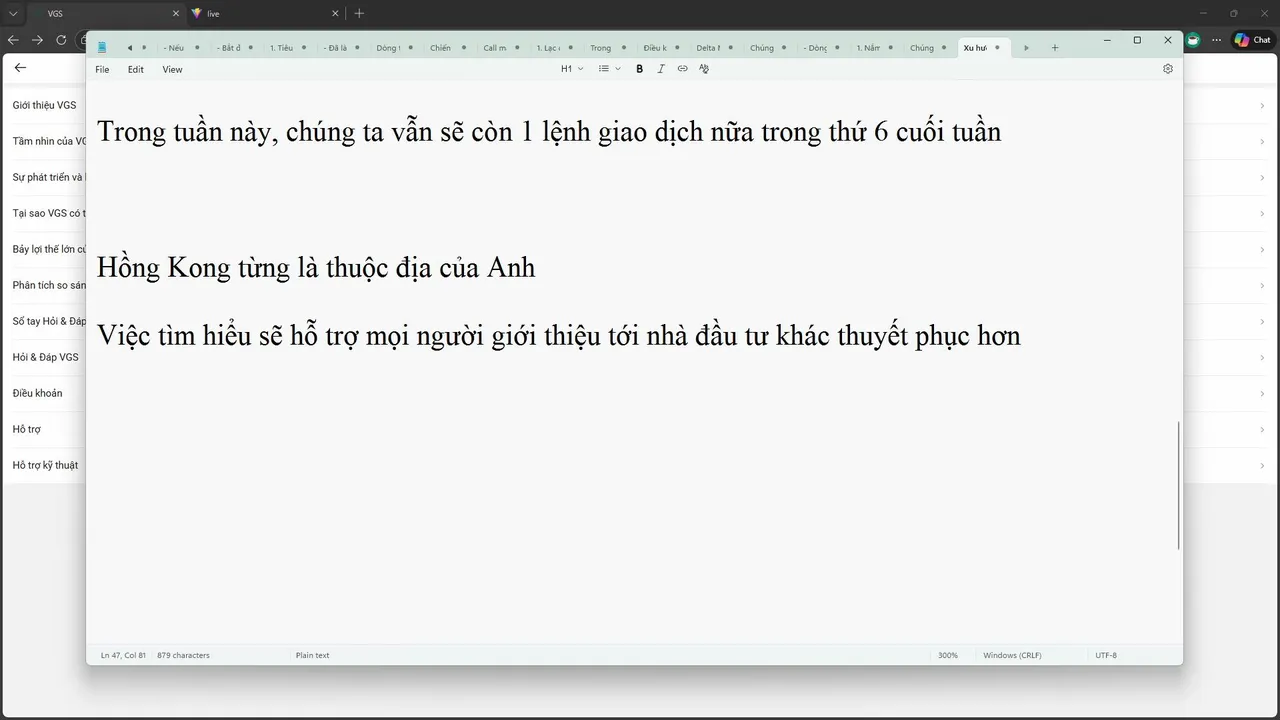Click the Notepad vertical scrollbar thumb
This screenshot has width=1280, height=720.
click(x=1179, y=485)
